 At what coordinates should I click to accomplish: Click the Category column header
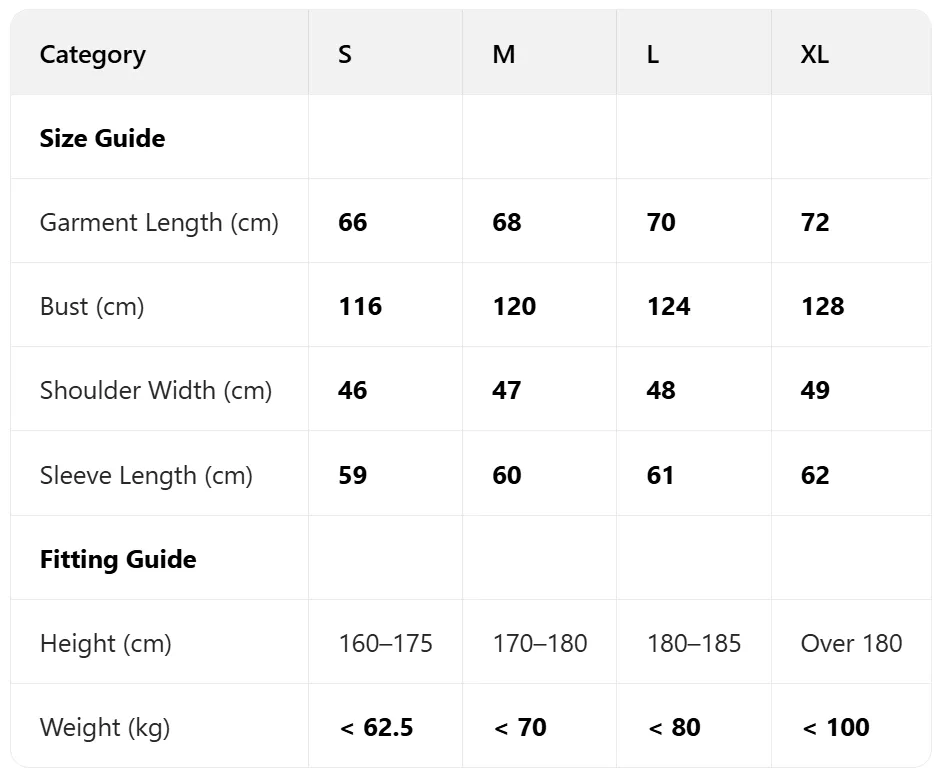coord(93,55)
